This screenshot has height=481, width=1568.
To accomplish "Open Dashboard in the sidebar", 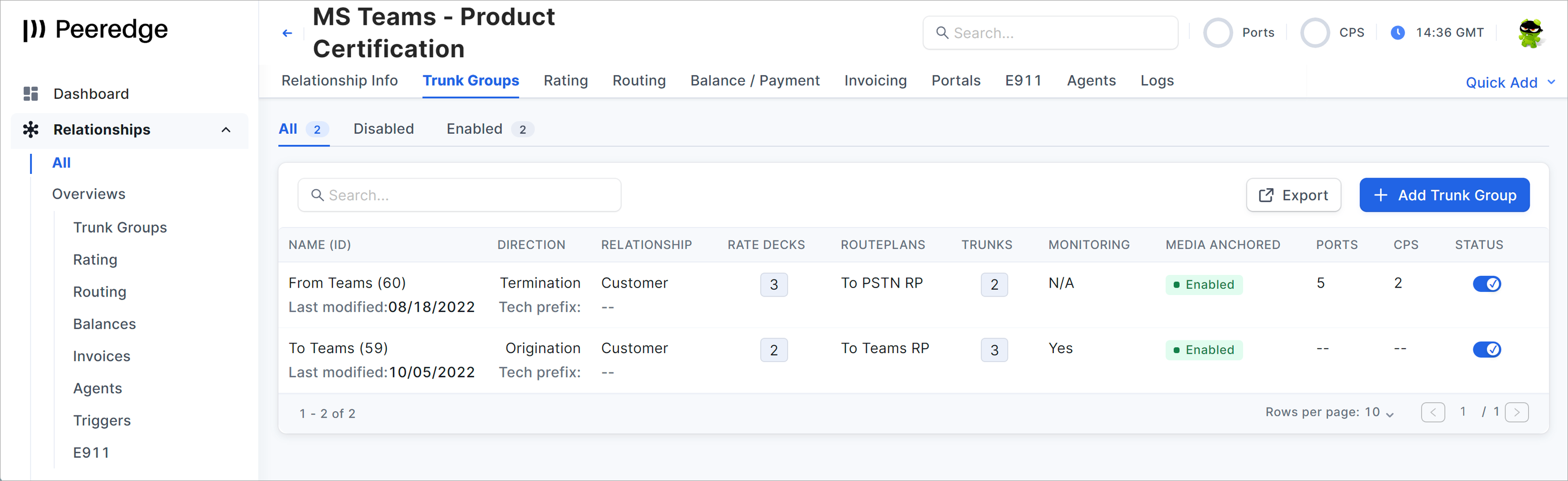I will 92,94.
